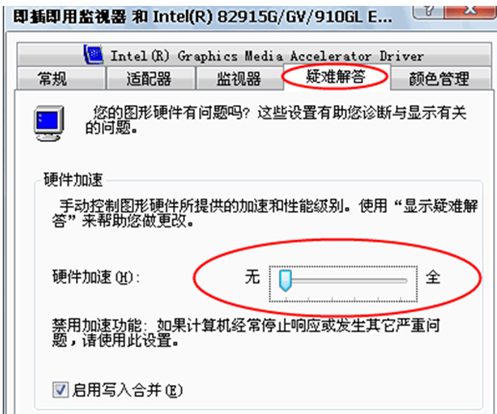Open the 监视器 tab

click(x=239, y=79)
